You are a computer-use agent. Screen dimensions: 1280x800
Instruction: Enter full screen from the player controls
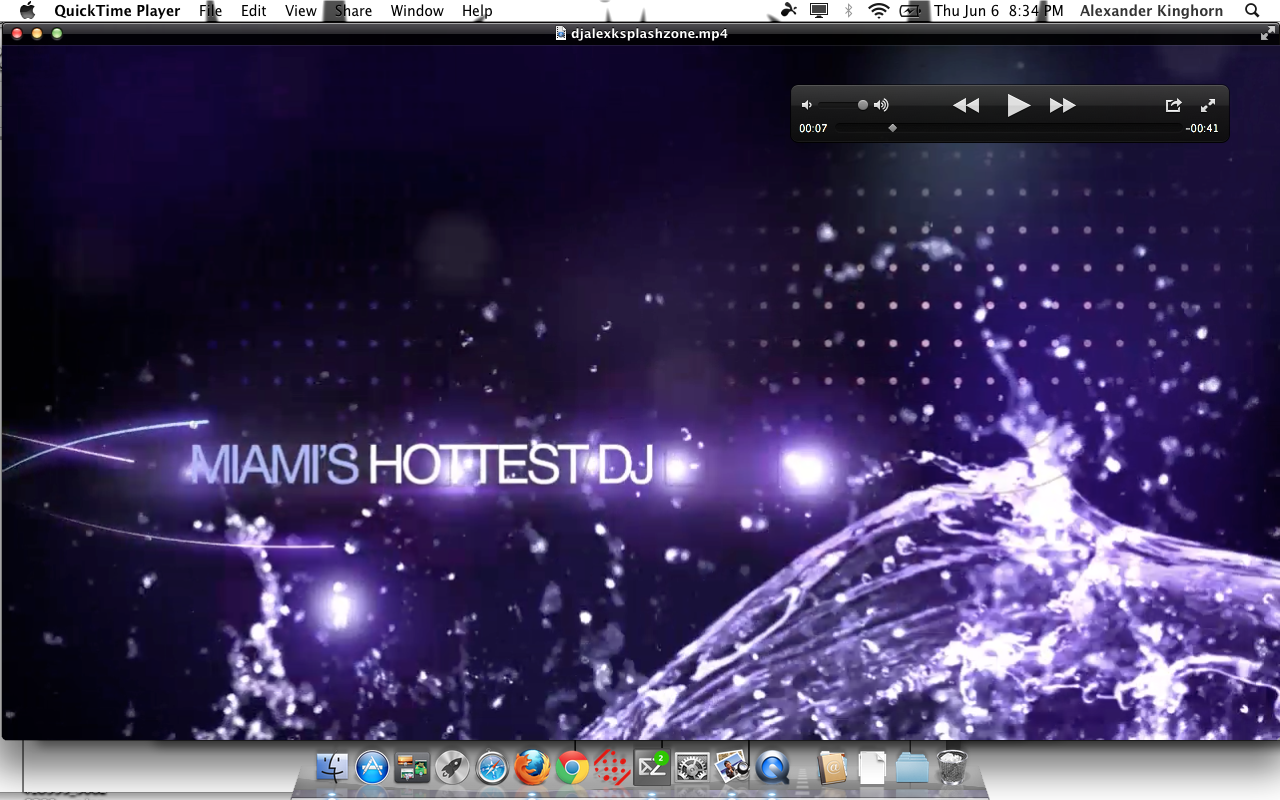(x=1208, y=105)
